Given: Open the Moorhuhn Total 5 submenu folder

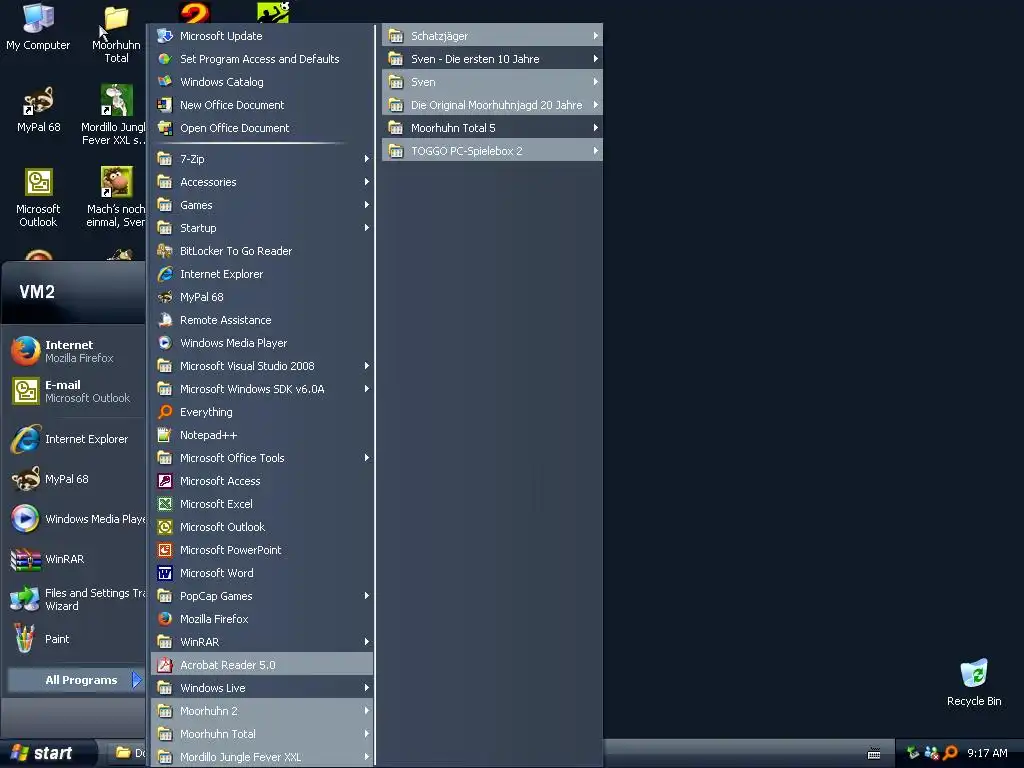Looking at the screenshot, I should click(492, 128).
